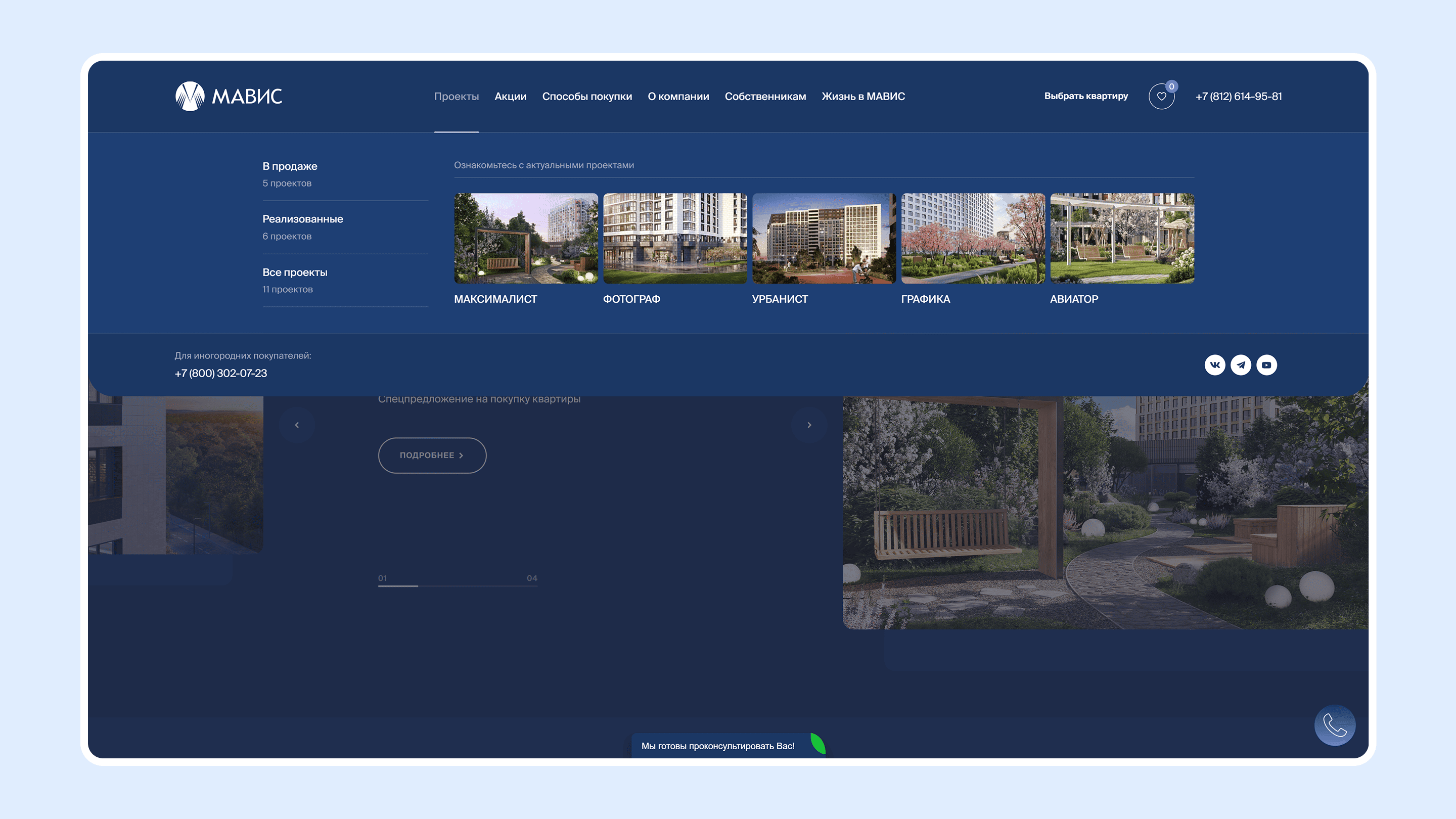Viewport: 1456px width, 819px height.
Task: Click the МАВИС logo
Action: point(229,96)
